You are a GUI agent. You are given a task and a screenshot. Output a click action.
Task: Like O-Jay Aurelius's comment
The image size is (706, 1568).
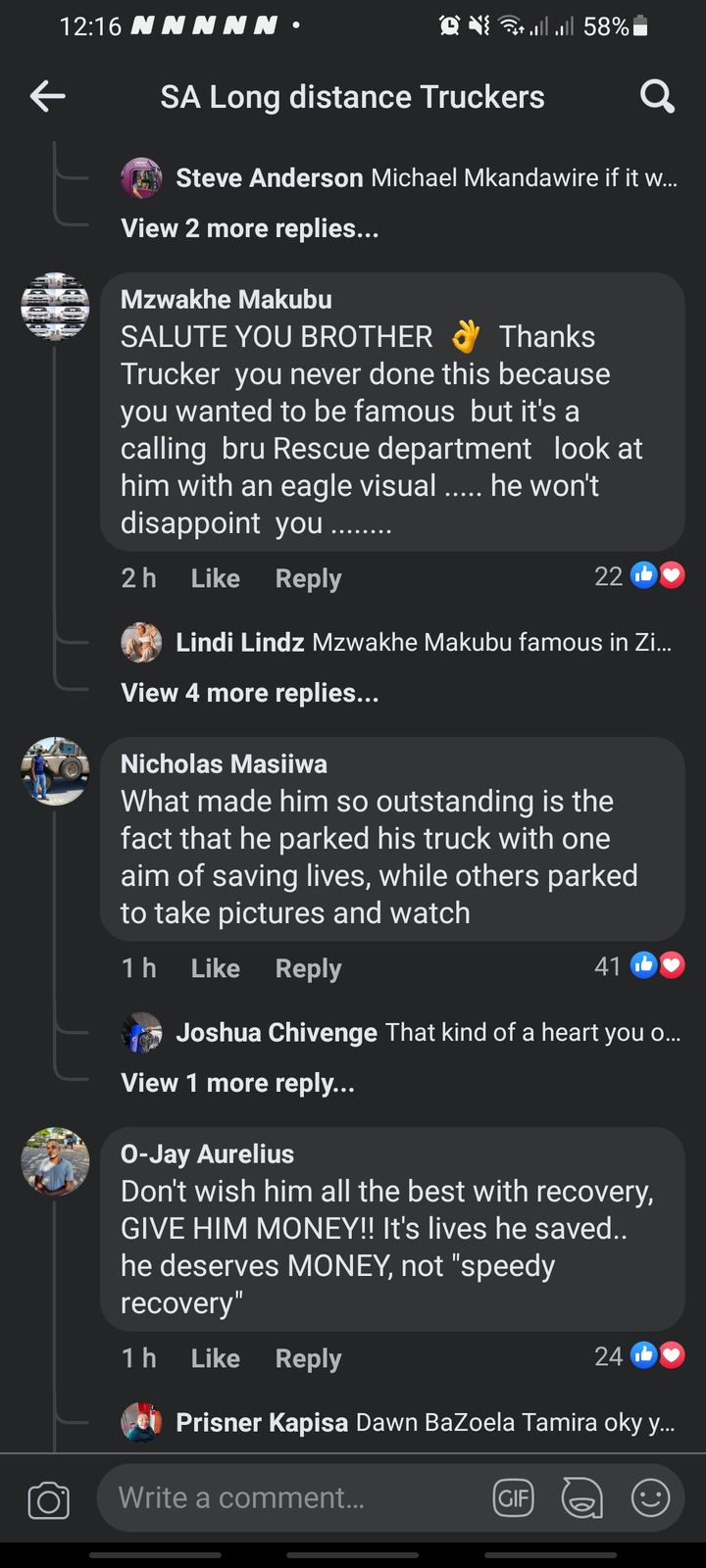click(215, 1358)
